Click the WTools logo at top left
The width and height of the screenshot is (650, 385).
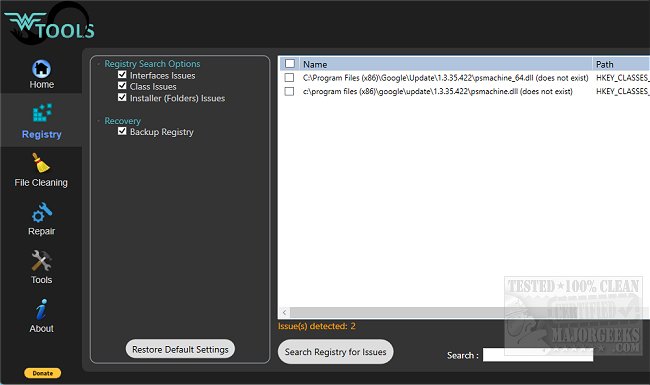tap(49, 25)
